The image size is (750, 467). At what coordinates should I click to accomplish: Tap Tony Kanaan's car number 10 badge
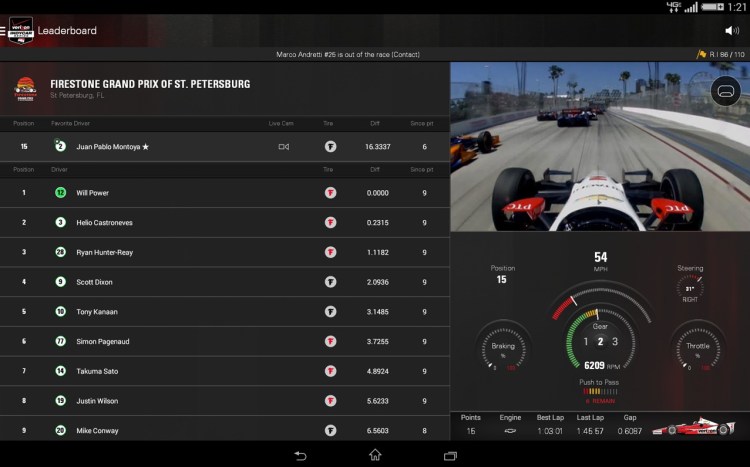[x=60, y=311]
